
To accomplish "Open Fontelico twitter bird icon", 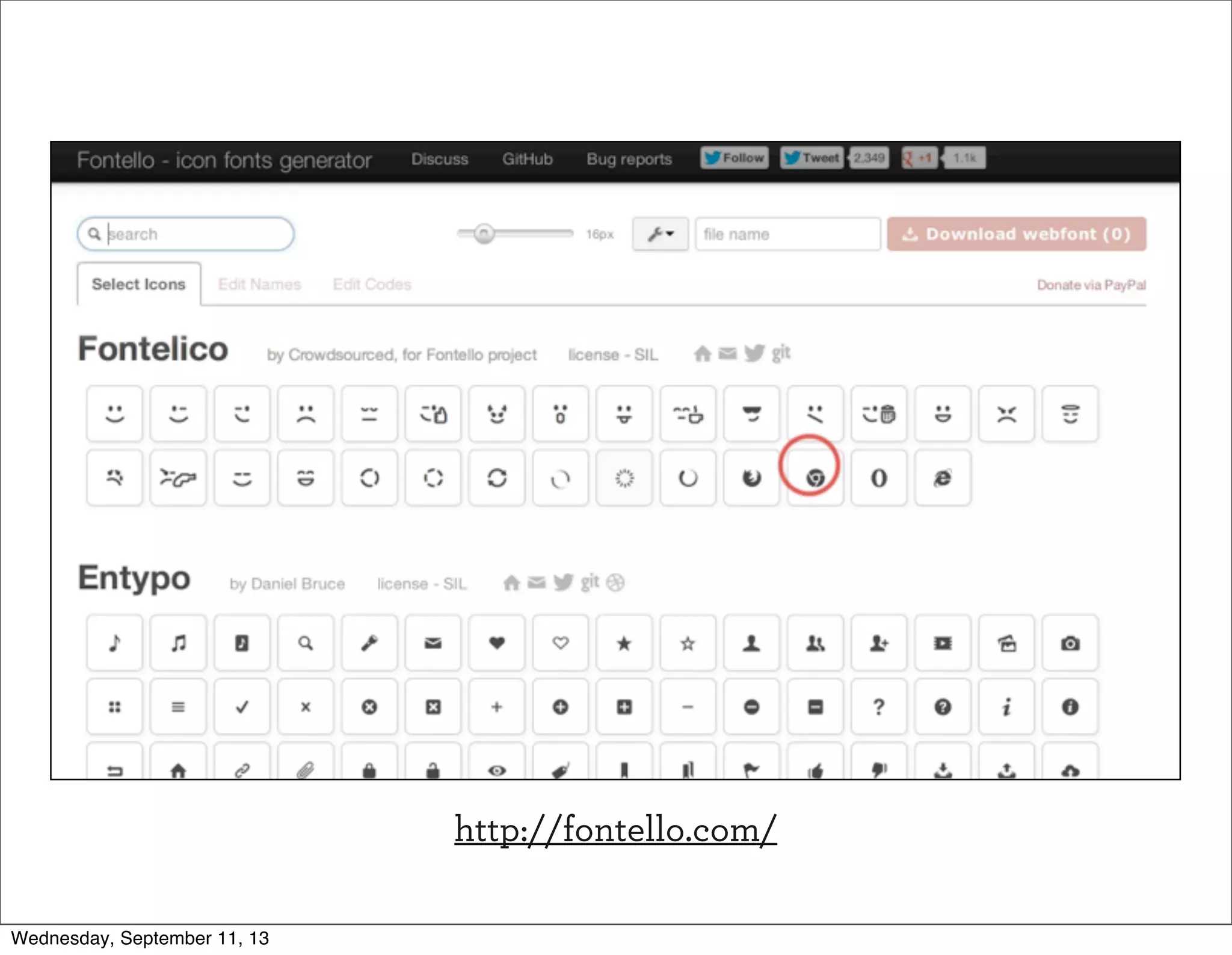I will pos(754,353).
